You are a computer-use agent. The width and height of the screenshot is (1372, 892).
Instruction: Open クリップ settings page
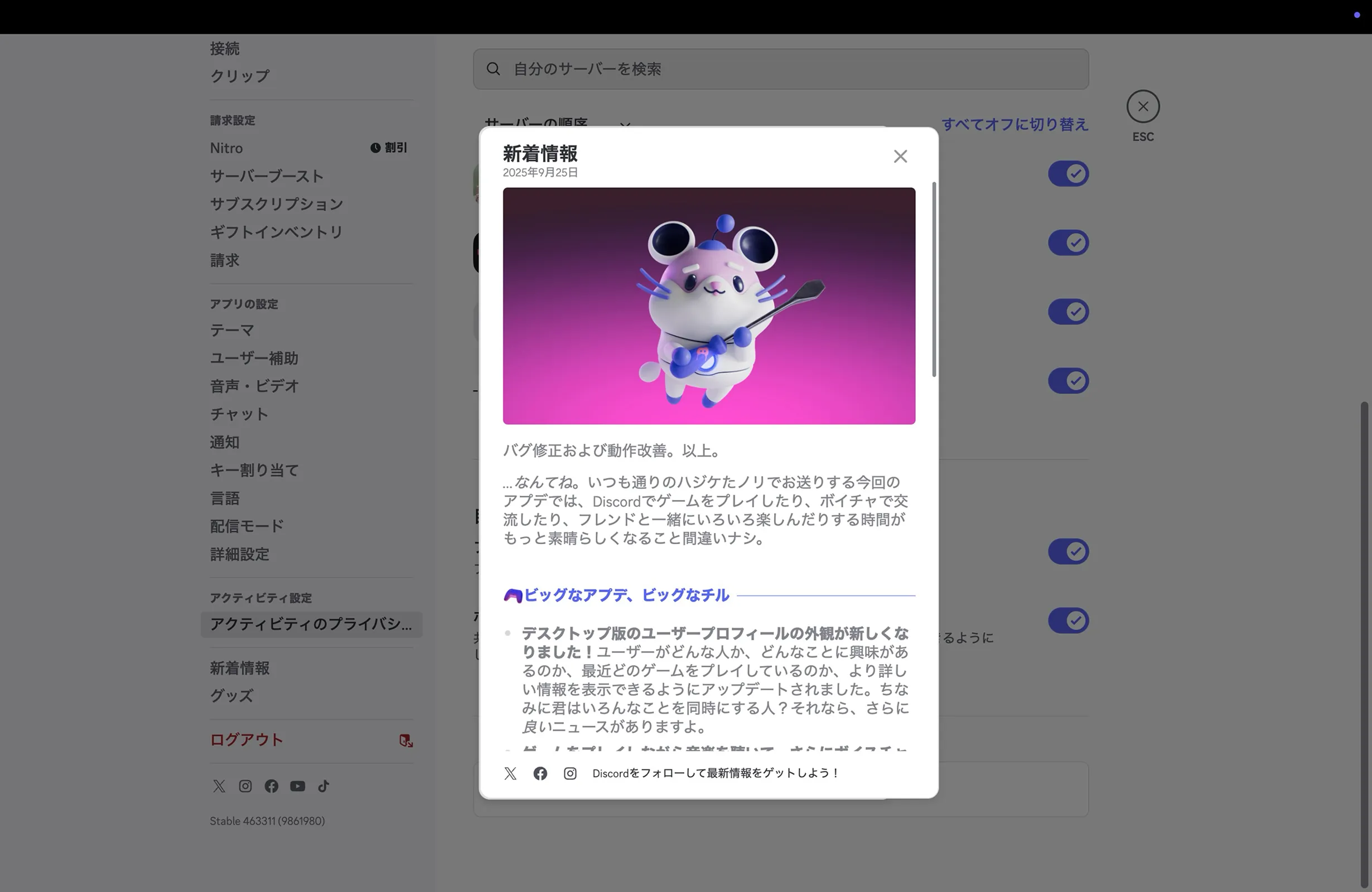(240, 76)
